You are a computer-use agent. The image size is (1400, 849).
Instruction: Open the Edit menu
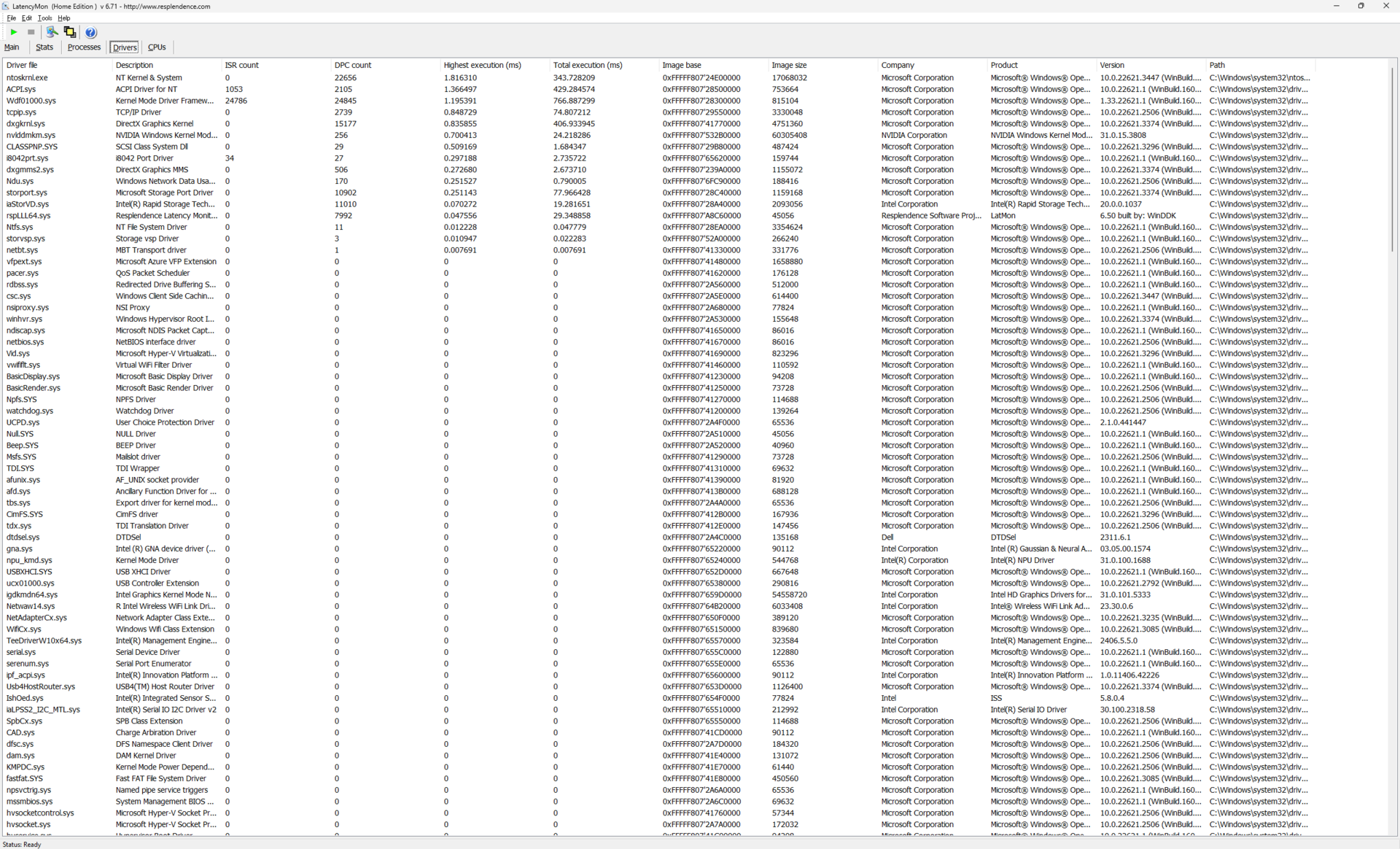[26, 18]
